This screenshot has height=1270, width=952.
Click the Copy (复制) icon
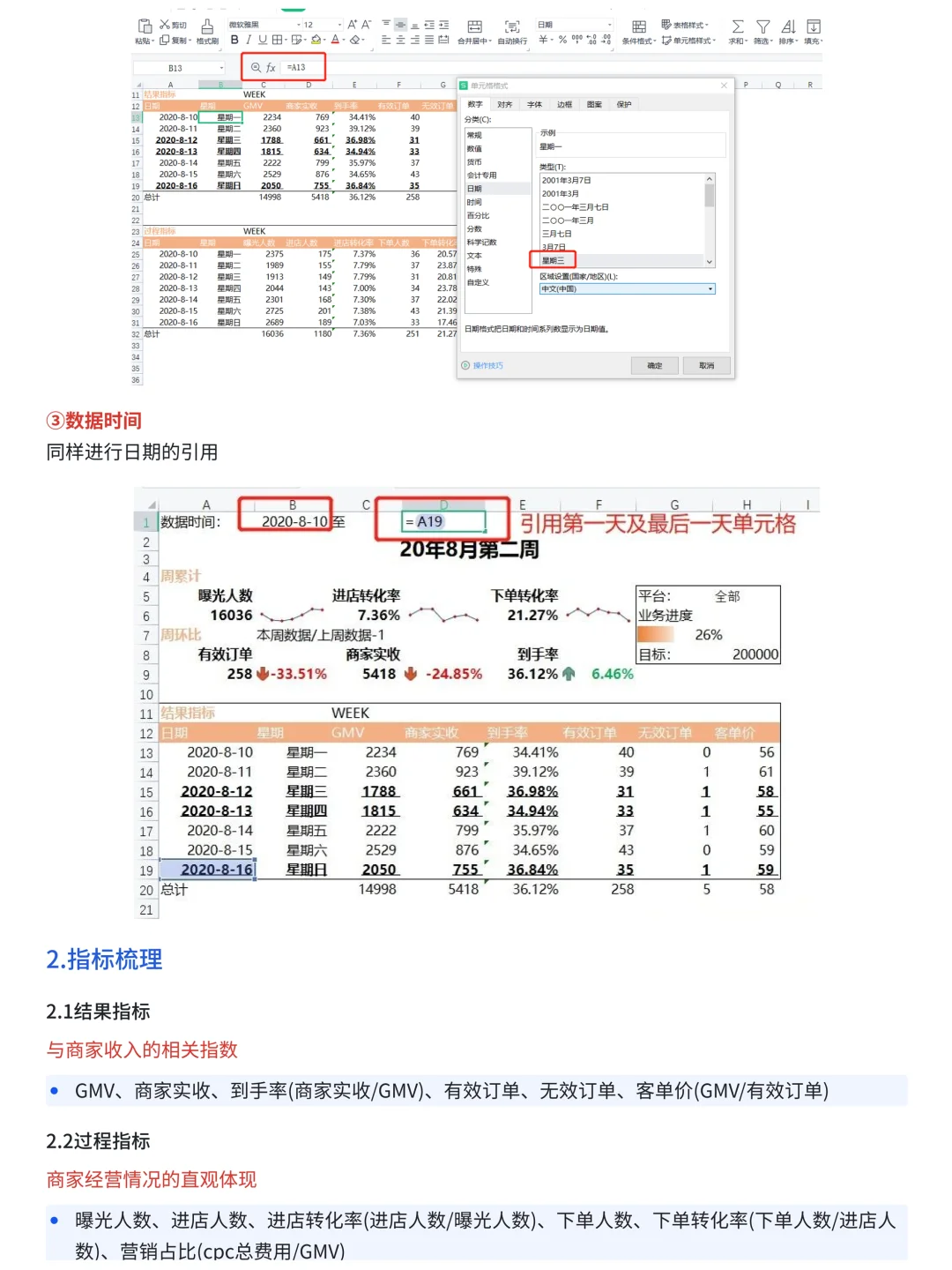click(x=164, y=41)
